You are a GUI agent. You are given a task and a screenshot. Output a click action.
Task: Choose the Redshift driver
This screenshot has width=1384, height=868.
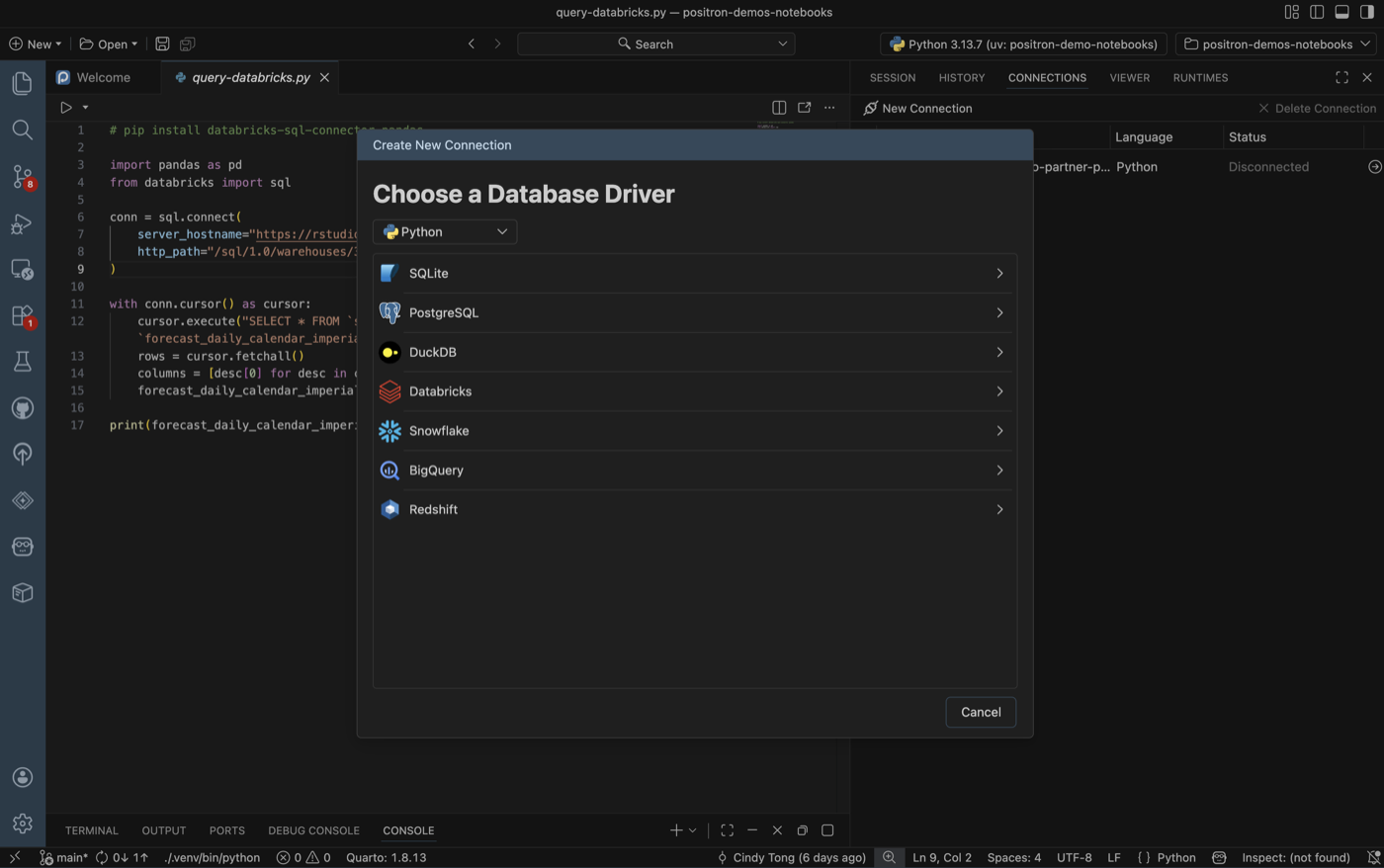[694, 510]
